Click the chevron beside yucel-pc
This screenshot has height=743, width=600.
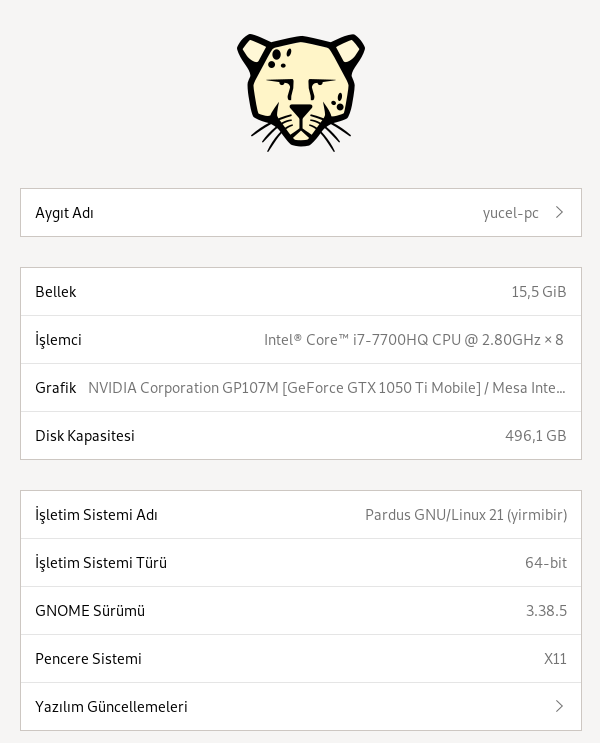pyautogui.click(x=559, y=213)
